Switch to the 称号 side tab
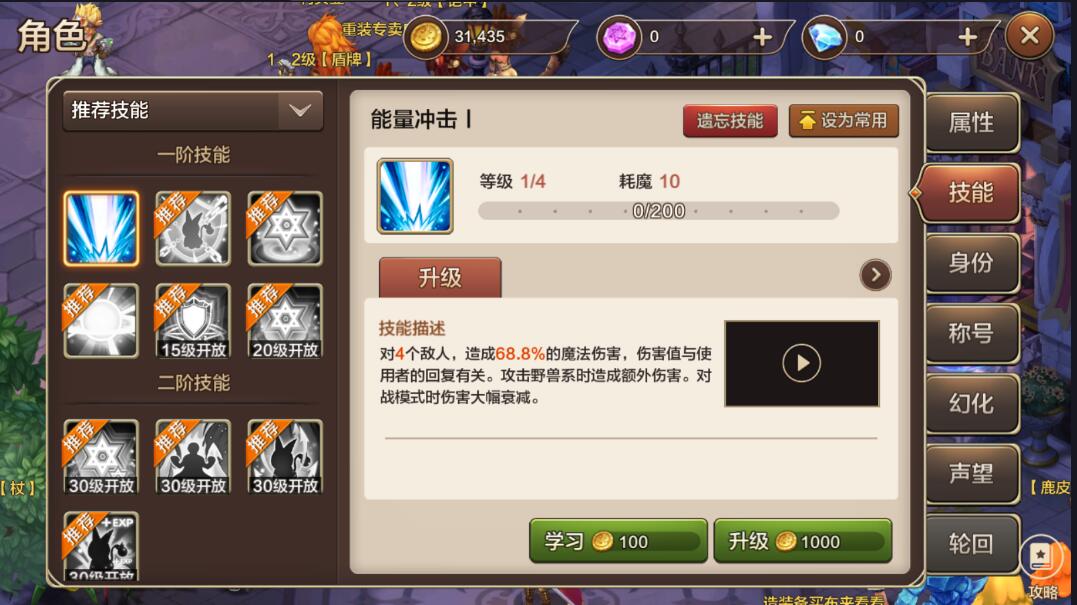The height and width of the screenshot is (605, 1077). click(971, 333)
